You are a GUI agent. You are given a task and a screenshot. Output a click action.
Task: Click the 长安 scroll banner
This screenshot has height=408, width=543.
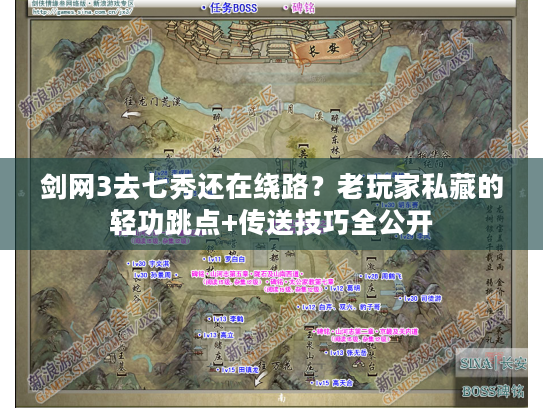coord(322,52)
